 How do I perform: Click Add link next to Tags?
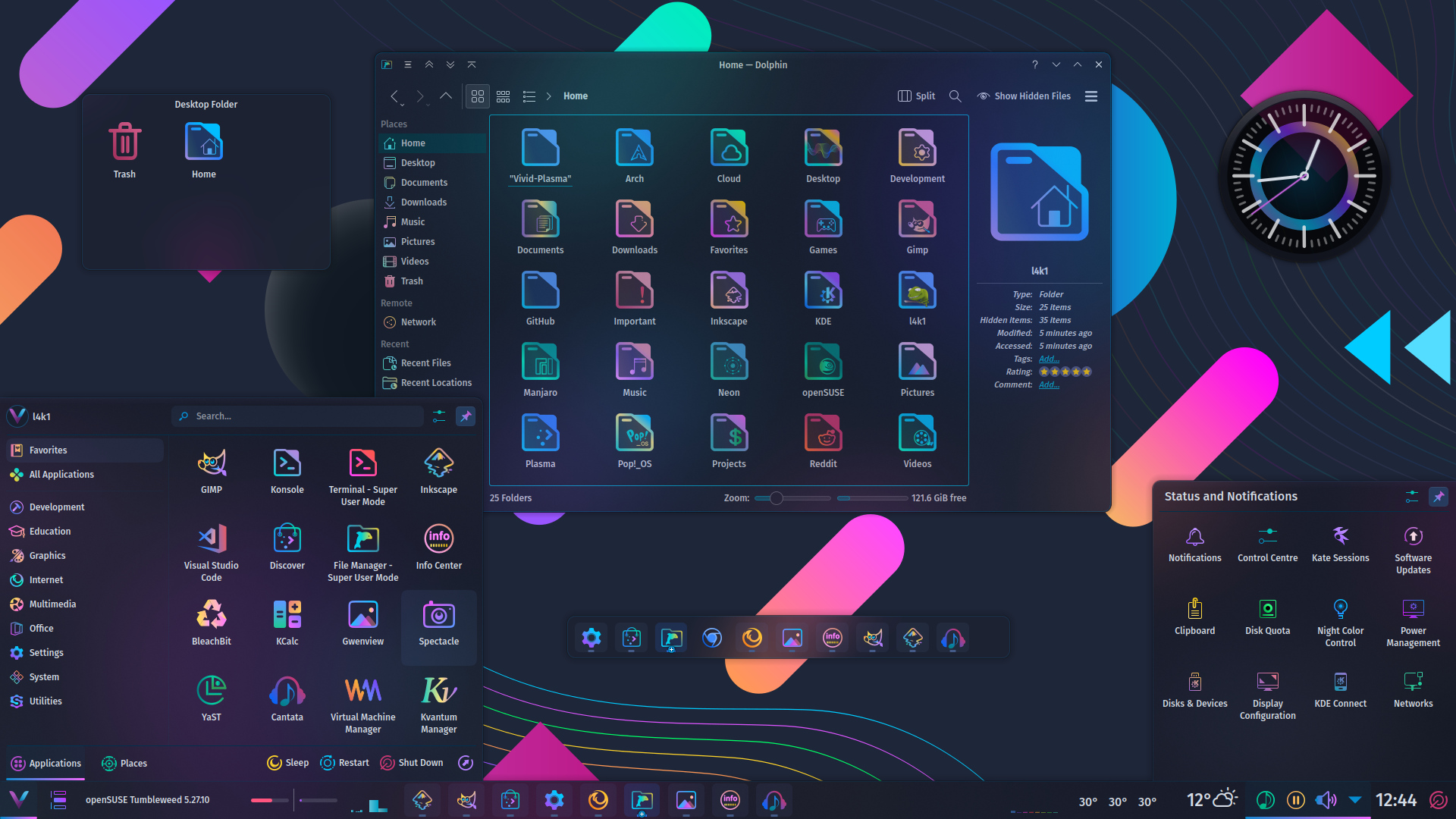click(x=1049, y=359)
